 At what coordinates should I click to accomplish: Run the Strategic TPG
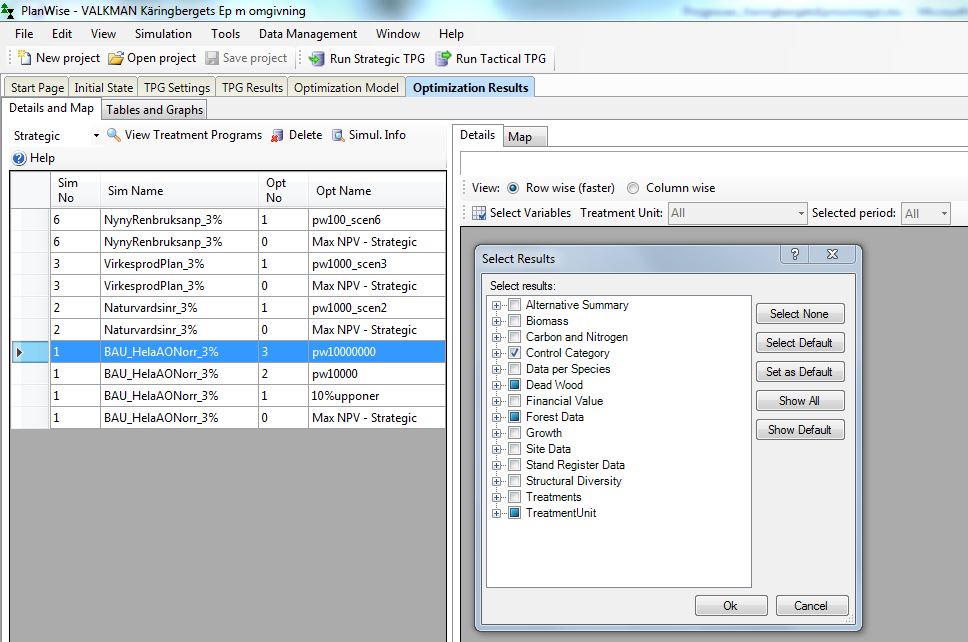coord(317,59)
